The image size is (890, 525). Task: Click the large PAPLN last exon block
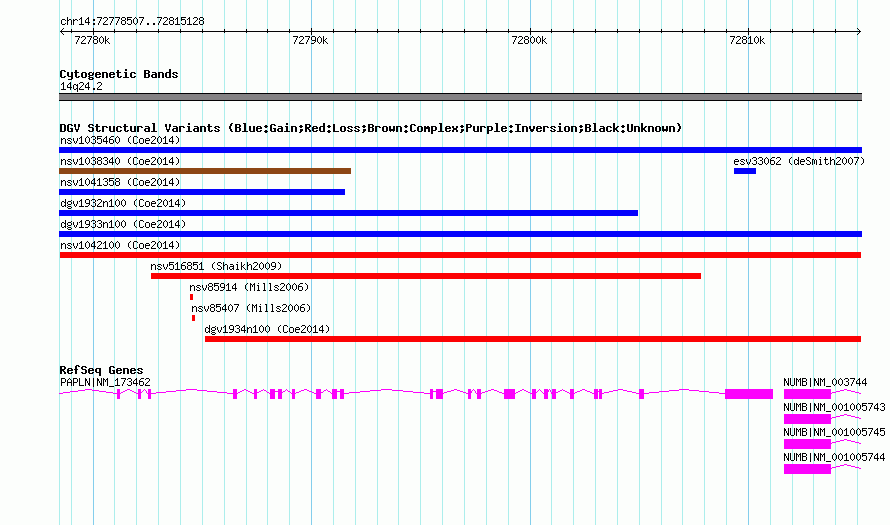click(x=749, y=394)
